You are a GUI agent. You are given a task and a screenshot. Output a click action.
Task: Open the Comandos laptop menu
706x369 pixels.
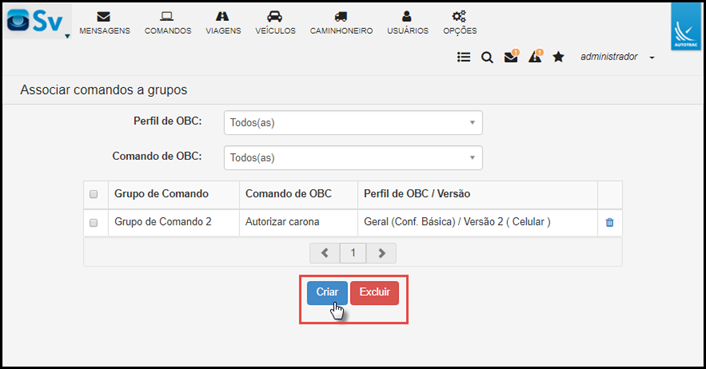pyautogui.click(x=167, y=23)
